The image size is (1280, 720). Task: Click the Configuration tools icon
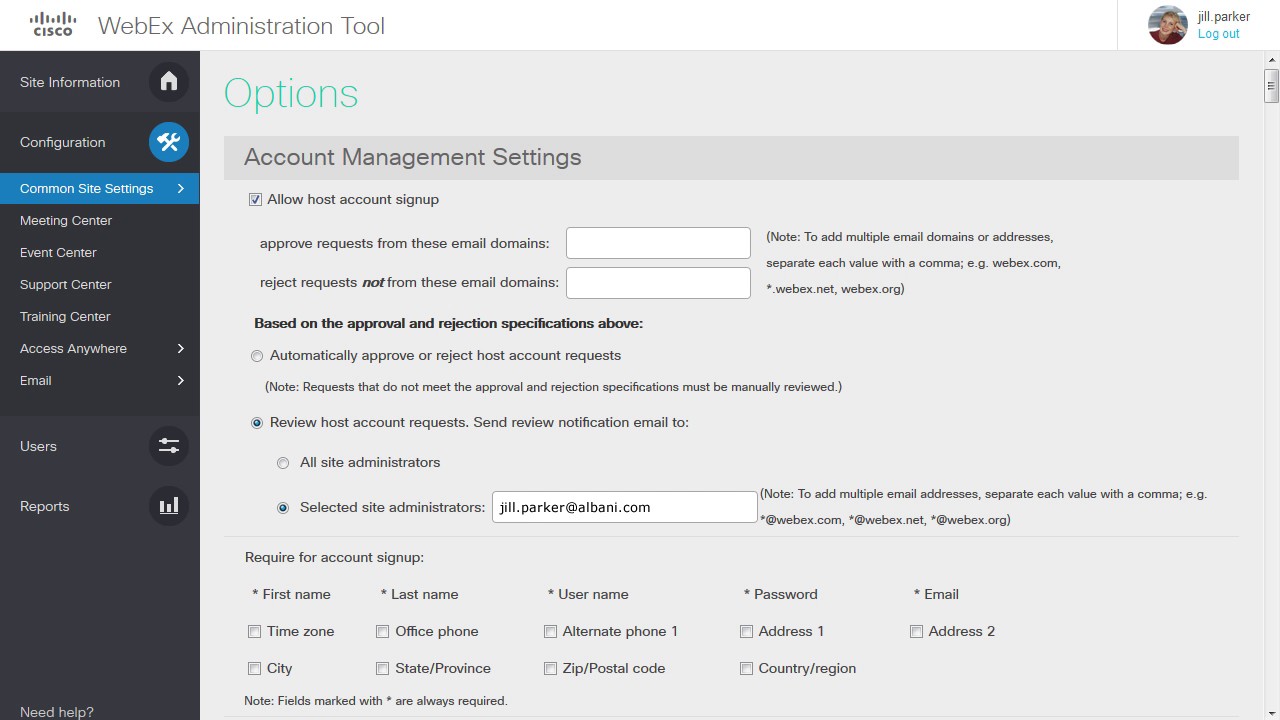tap(169, 142)
